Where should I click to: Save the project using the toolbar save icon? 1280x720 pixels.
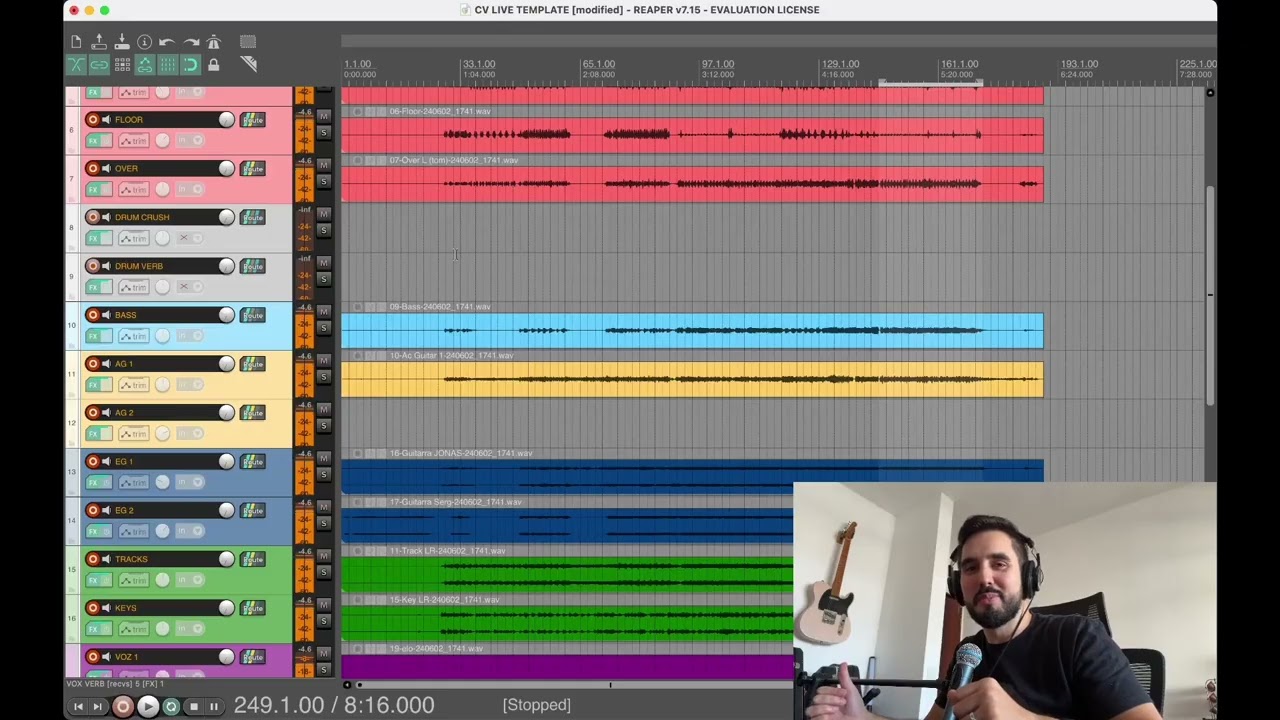122,42
